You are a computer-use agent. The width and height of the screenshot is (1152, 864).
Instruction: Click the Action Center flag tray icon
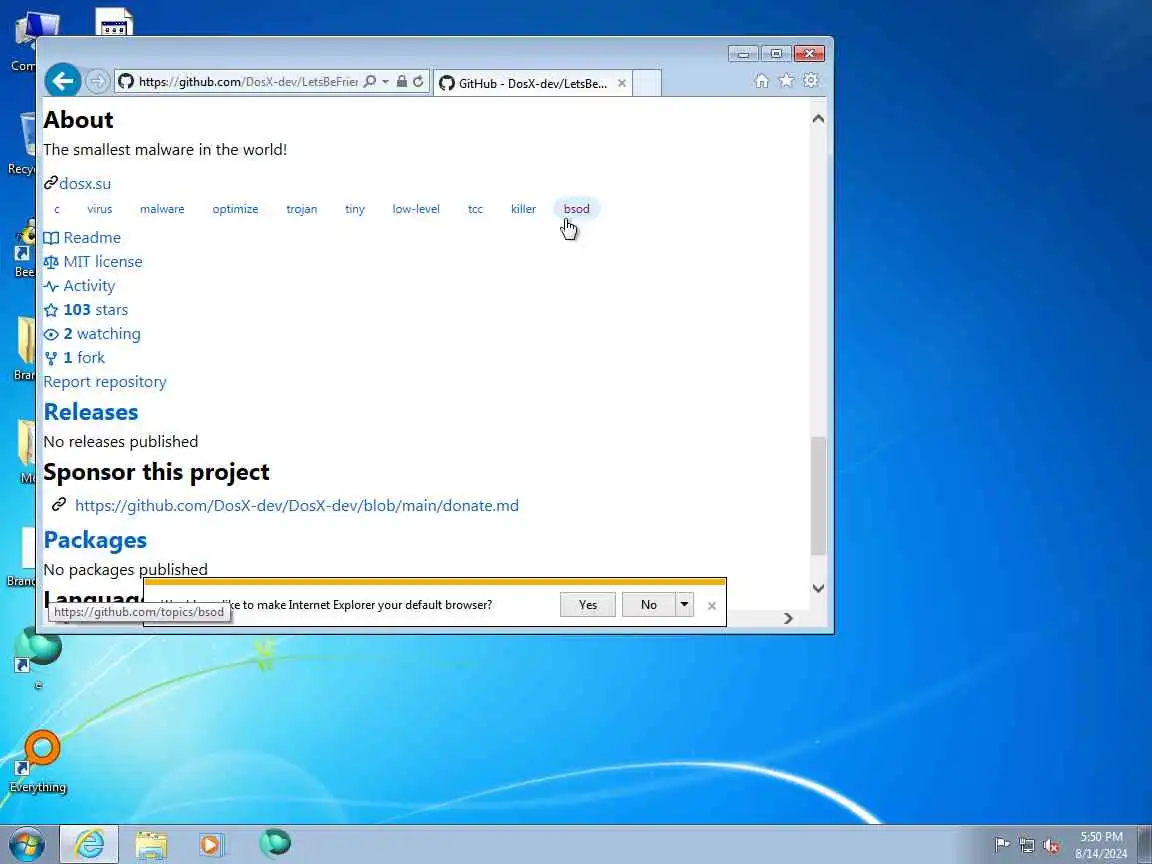[x=1001, y=844]
